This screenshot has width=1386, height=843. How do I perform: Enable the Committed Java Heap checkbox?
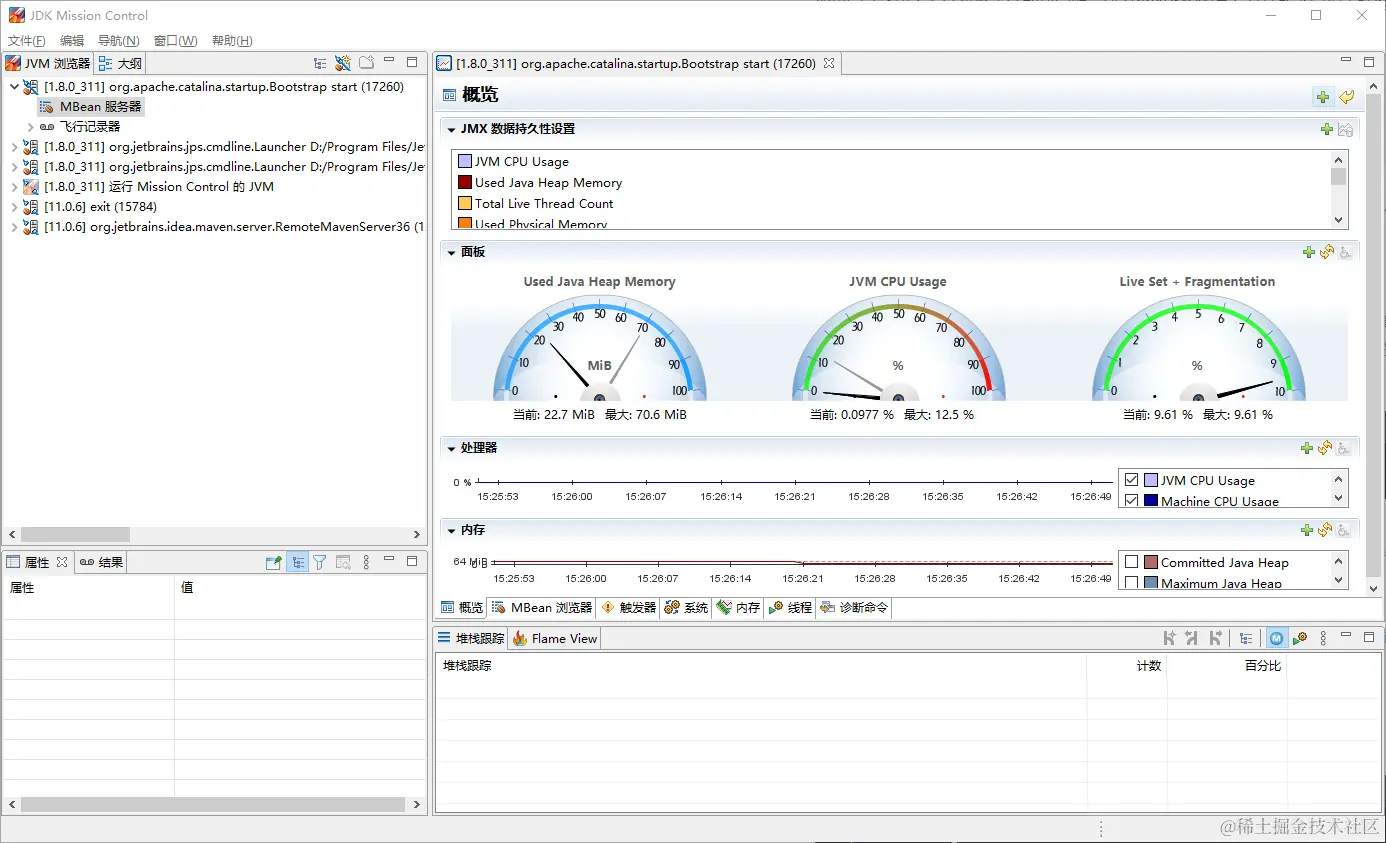click(x=1132, y=562)
